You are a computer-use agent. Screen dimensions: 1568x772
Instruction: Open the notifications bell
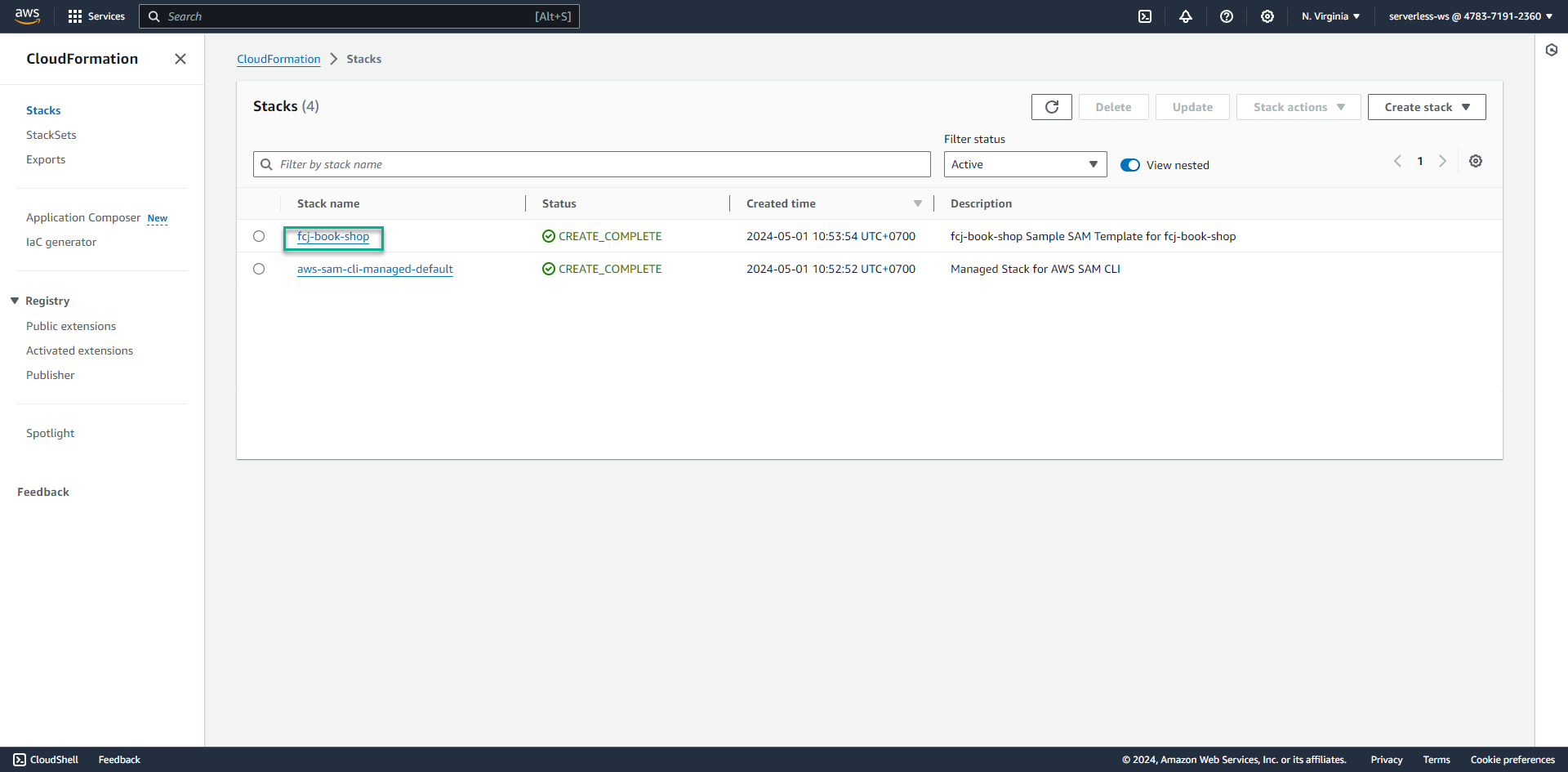click(1186, 16)
